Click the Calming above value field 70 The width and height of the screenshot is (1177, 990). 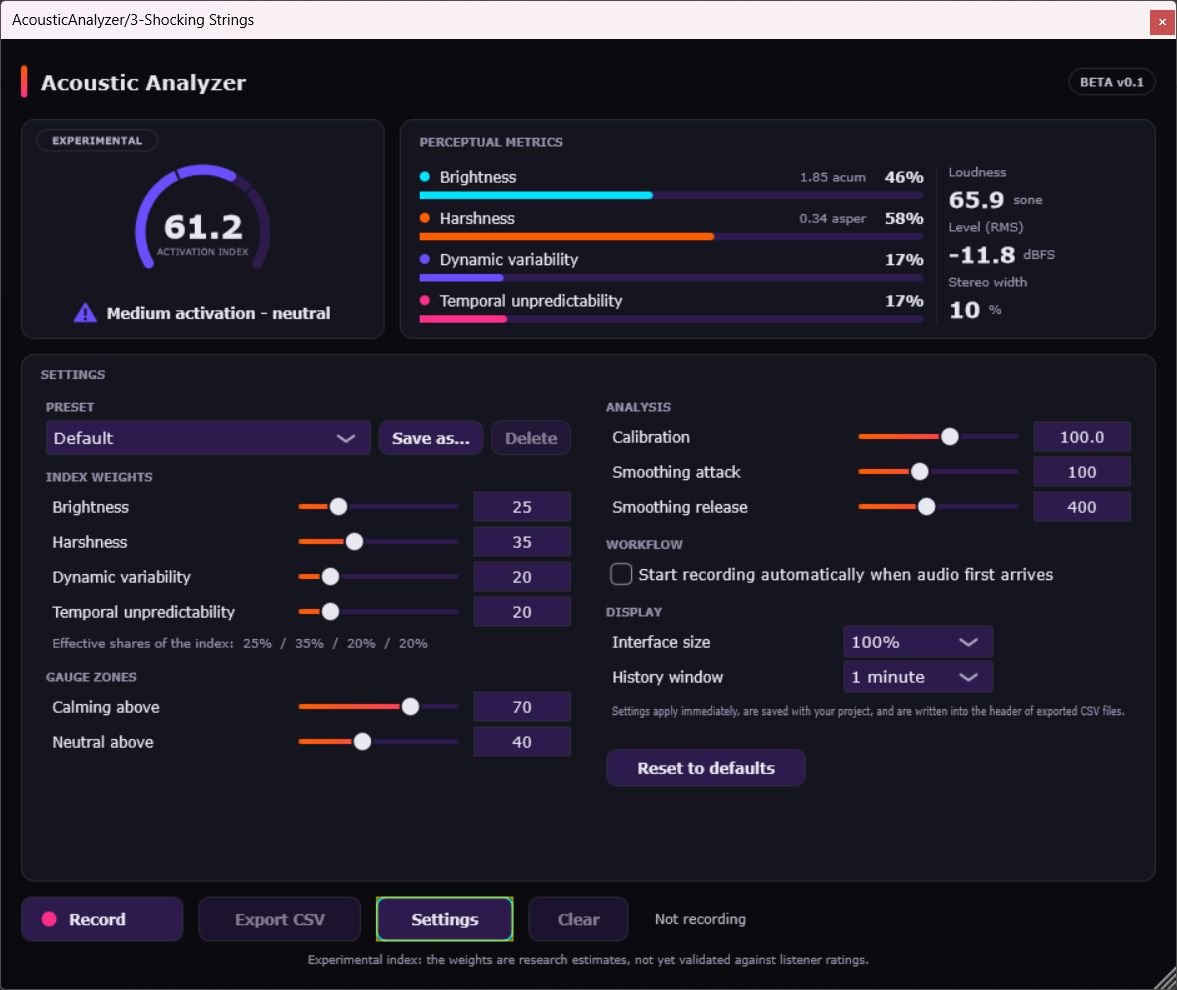[x=522, y=706]
